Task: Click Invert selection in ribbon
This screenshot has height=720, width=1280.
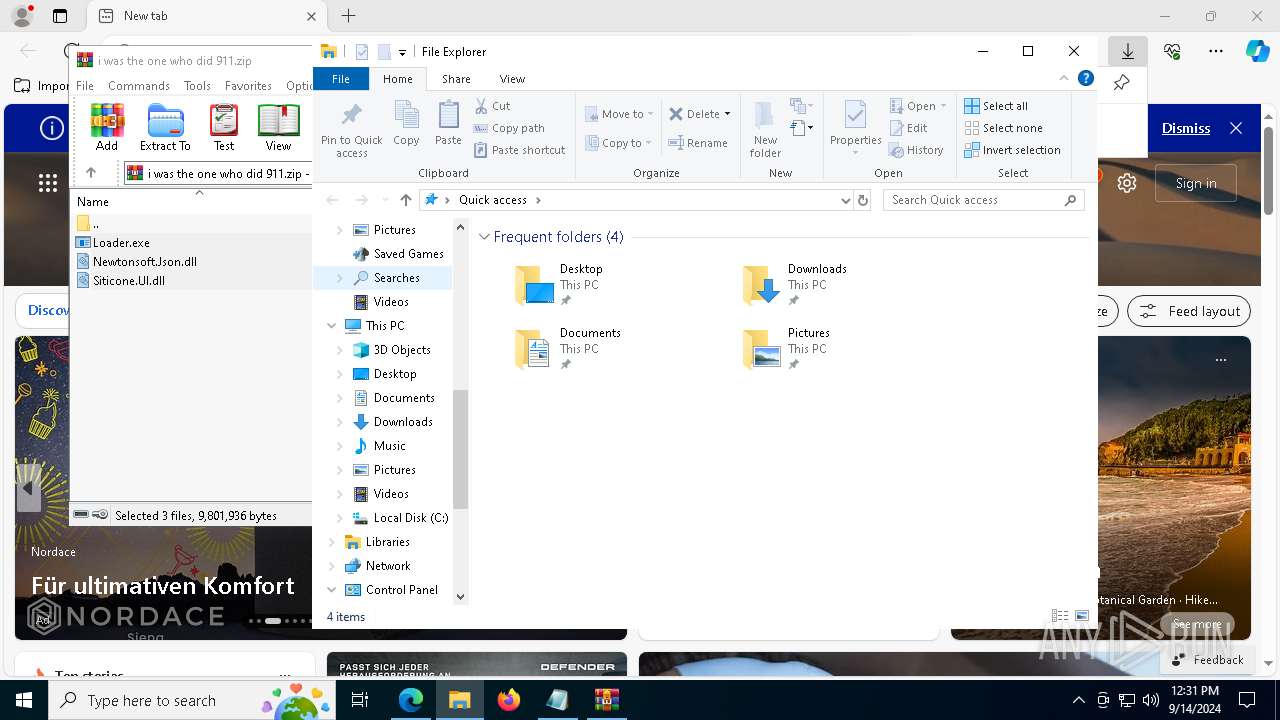Action: (1012, 150)
